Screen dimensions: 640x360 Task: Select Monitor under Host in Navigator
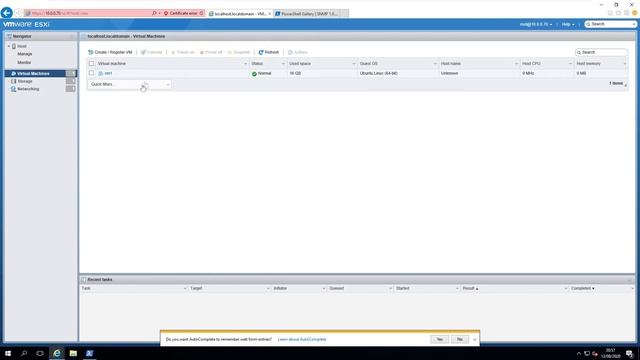tap(24, 62)
